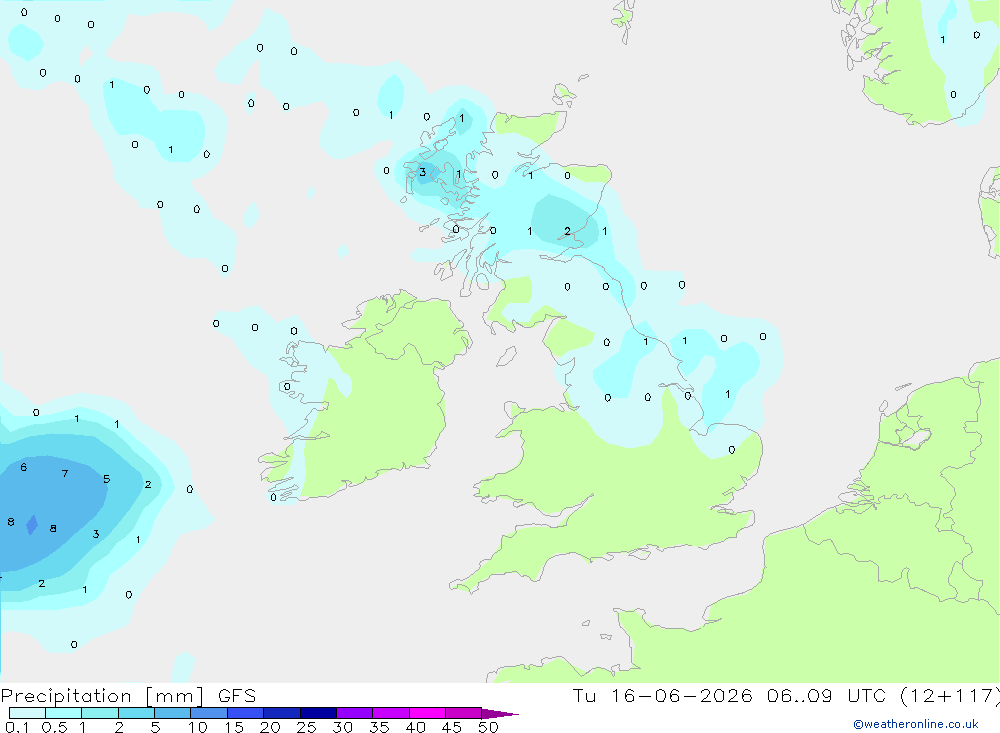Pick the 10–15 mm legend swatch

coord(209,713)
